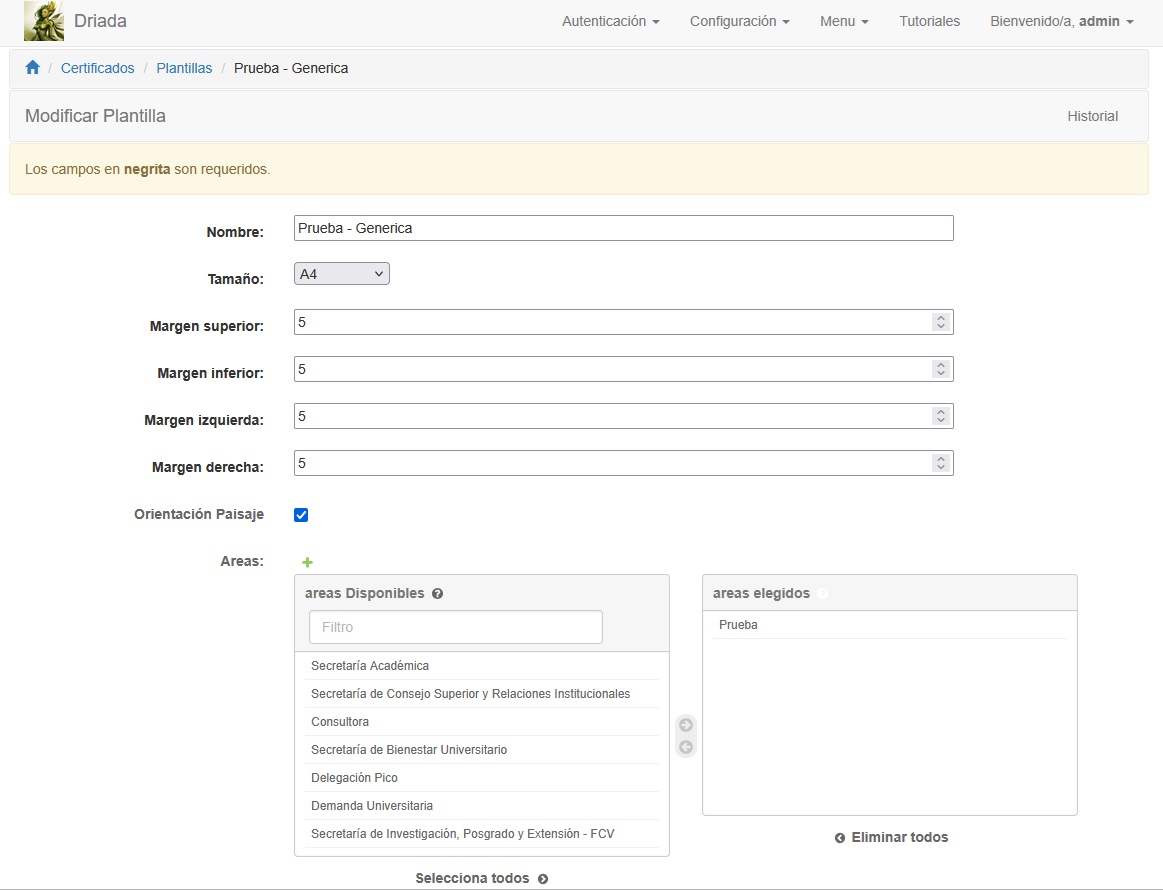
Task: Open the Tamaño size dropdown
Action: point(341,272)
